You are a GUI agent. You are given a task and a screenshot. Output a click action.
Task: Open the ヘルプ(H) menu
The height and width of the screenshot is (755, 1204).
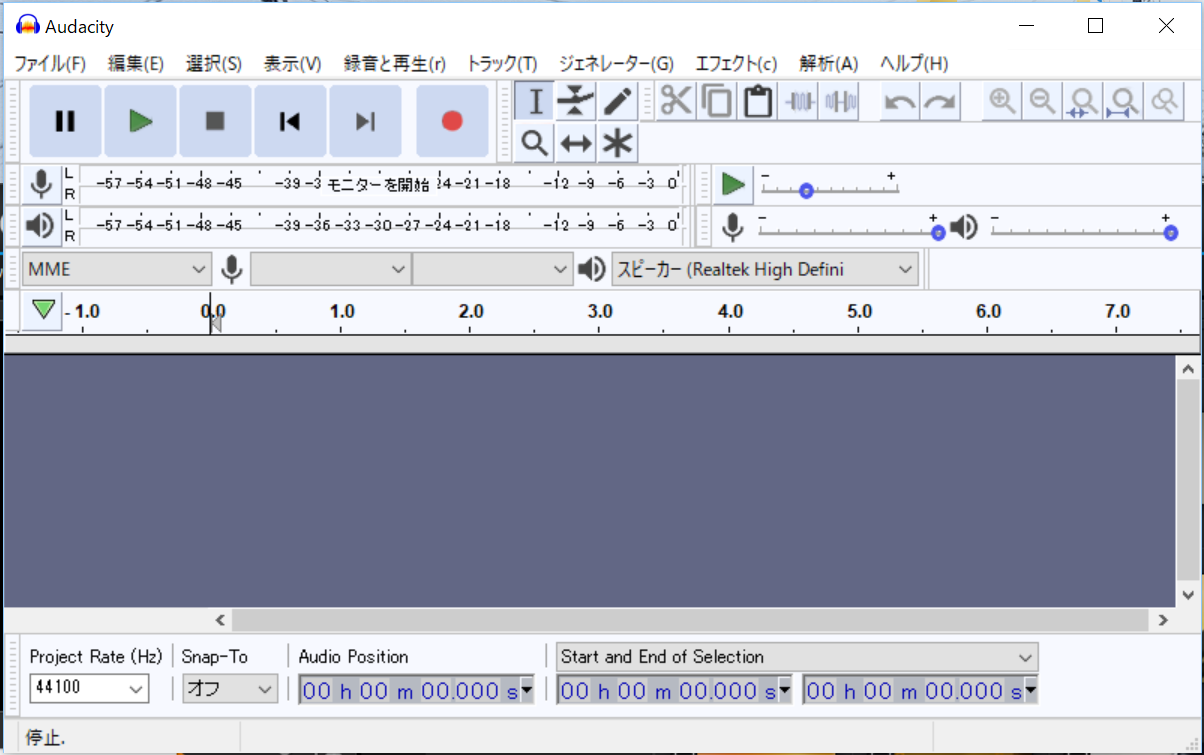coord(914,63)
